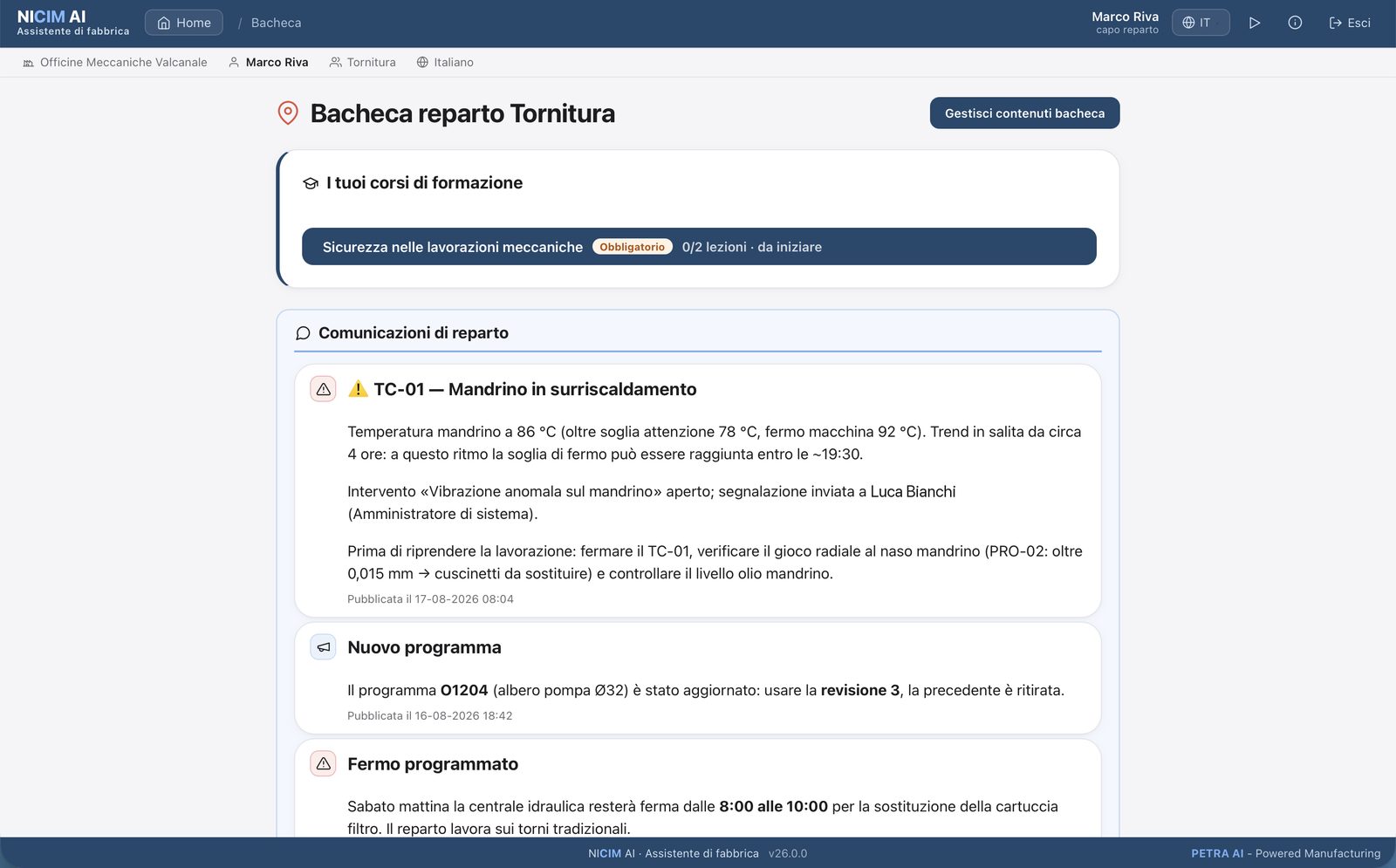This screenshot has width=1396, height=868.
Task: Click the NICIM AI logo
Action: click(73, 23)
